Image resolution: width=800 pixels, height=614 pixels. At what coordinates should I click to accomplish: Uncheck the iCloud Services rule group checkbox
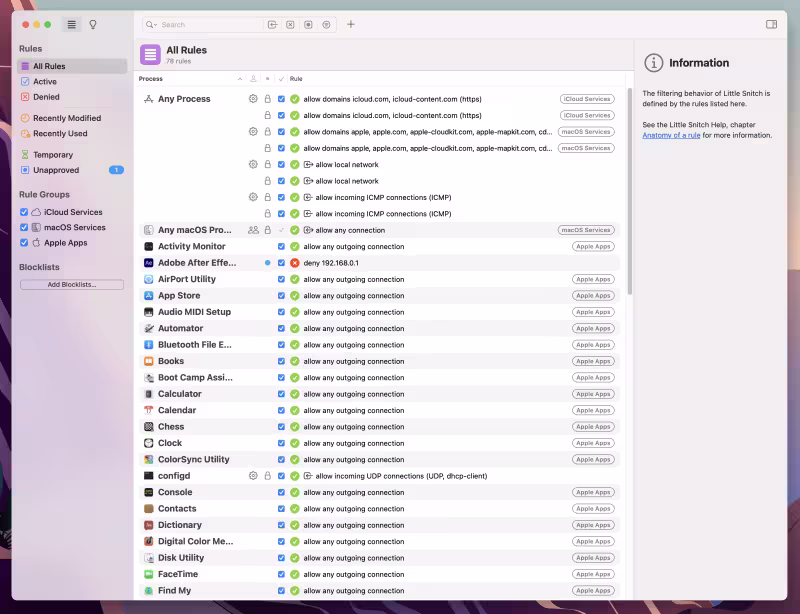[x=24, y=212]
